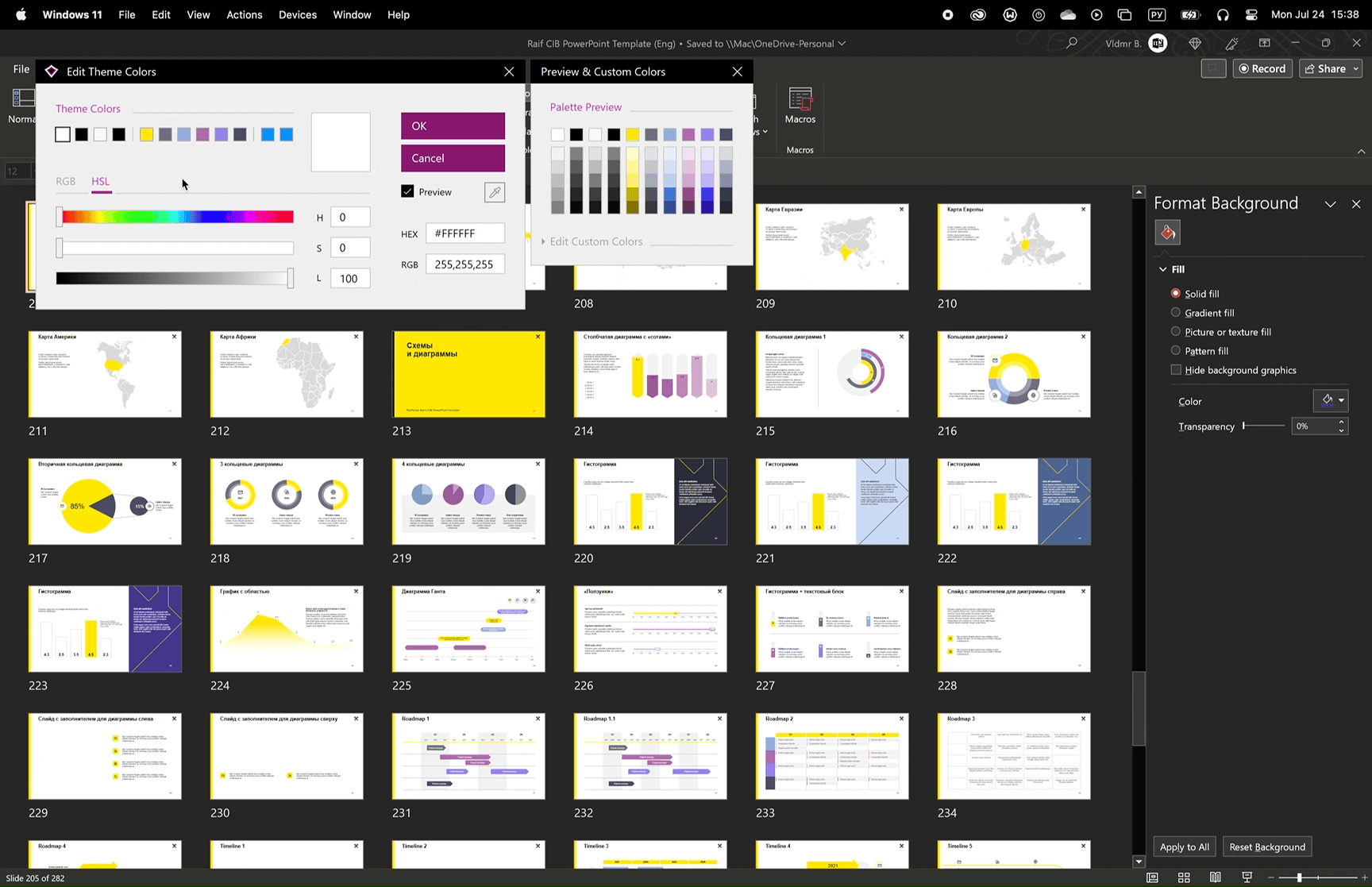Select the Gradient fill radio option
Screen dimensions: 1372x887
1176,313
